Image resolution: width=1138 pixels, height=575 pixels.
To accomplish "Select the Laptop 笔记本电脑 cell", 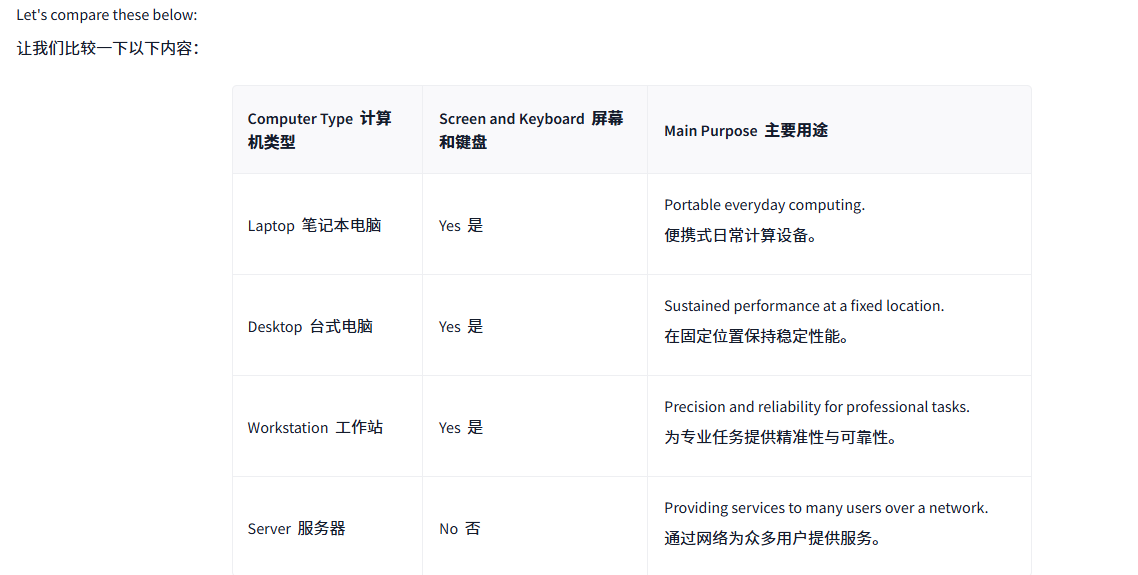I will tap(327, 224).
